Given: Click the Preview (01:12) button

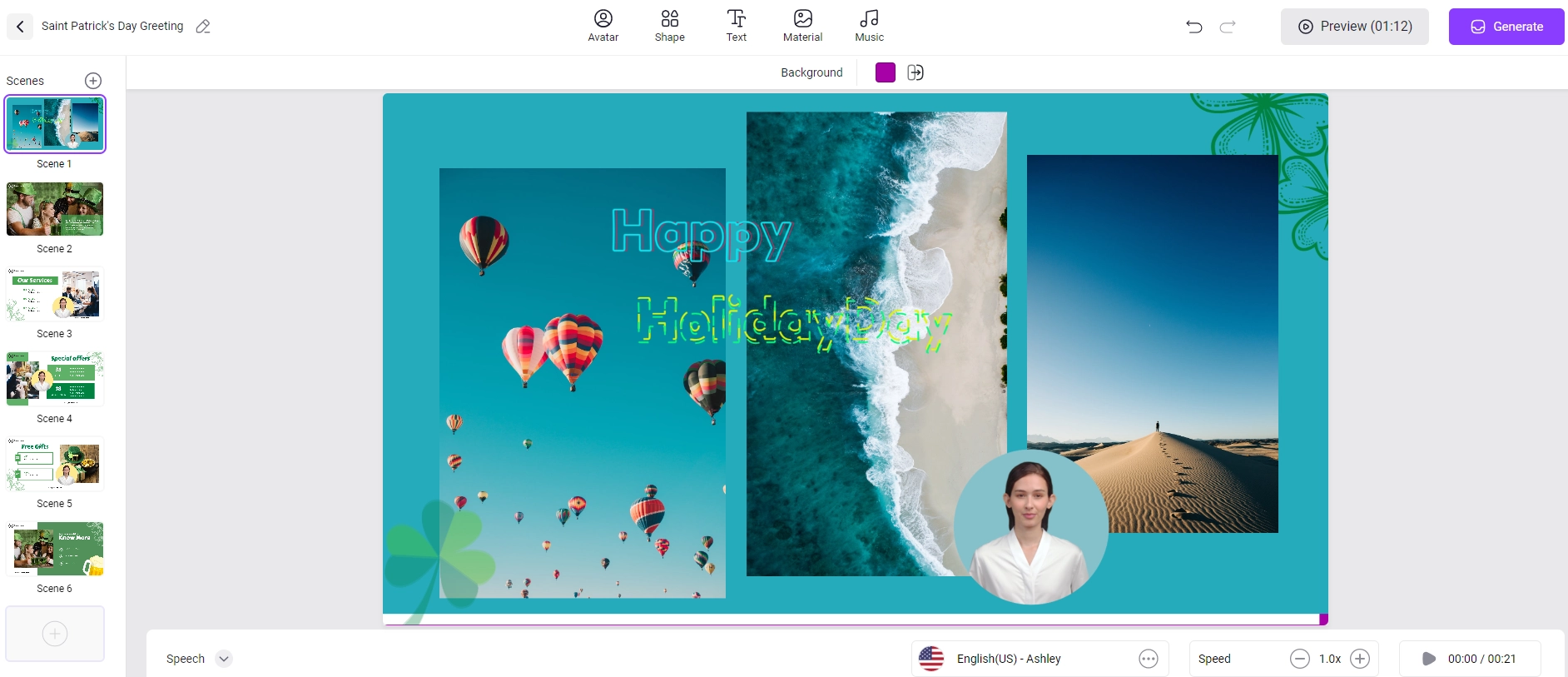Looking at the screenshot, I should click(x=1355, y=27).
